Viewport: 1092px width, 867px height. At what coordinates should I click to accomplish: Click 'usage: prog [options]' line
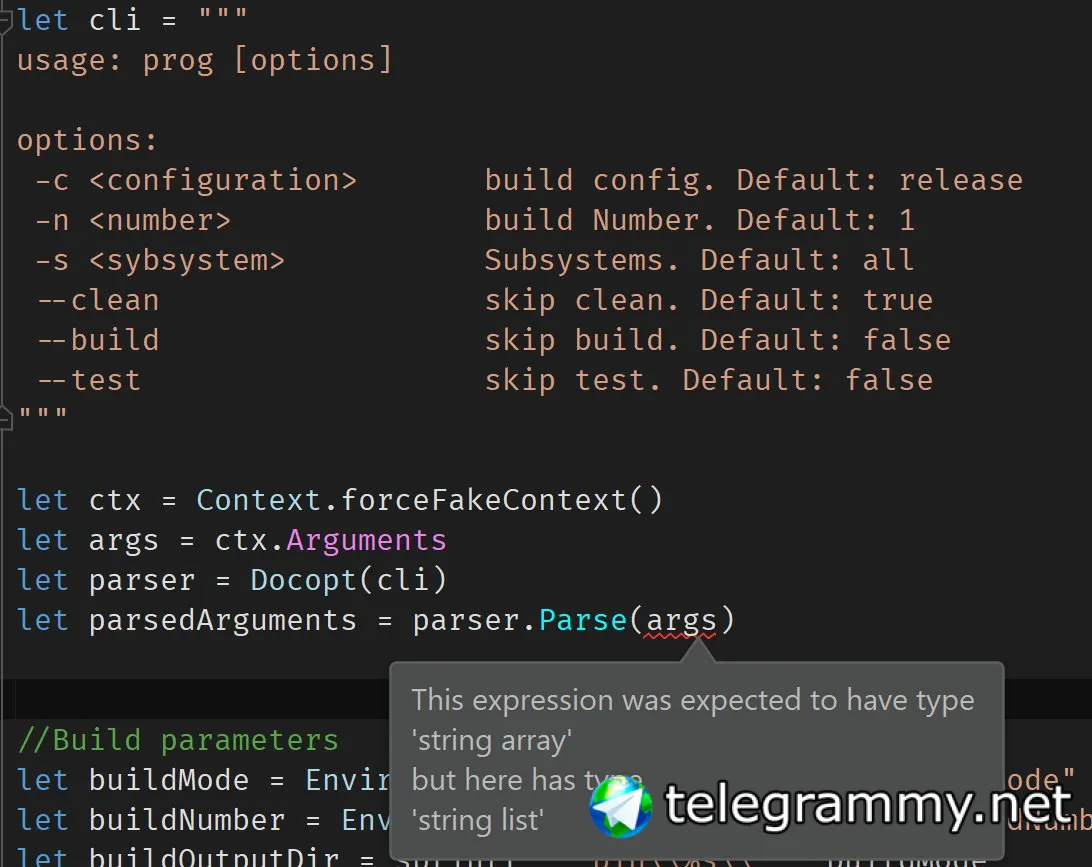204,61
